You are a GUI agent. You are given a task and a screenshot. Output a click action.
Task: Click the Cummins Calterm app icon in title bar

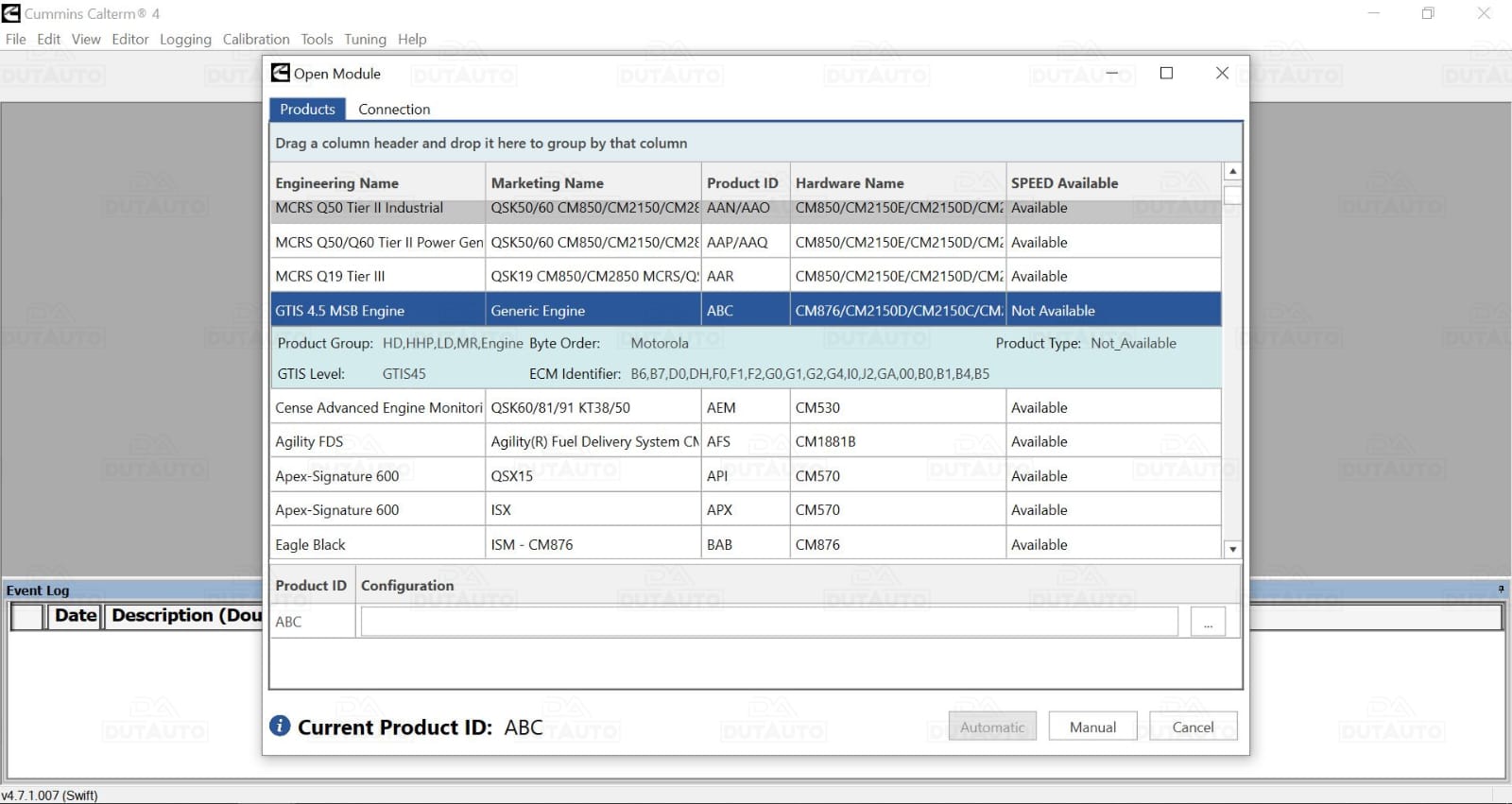click(x=11, y=13)
